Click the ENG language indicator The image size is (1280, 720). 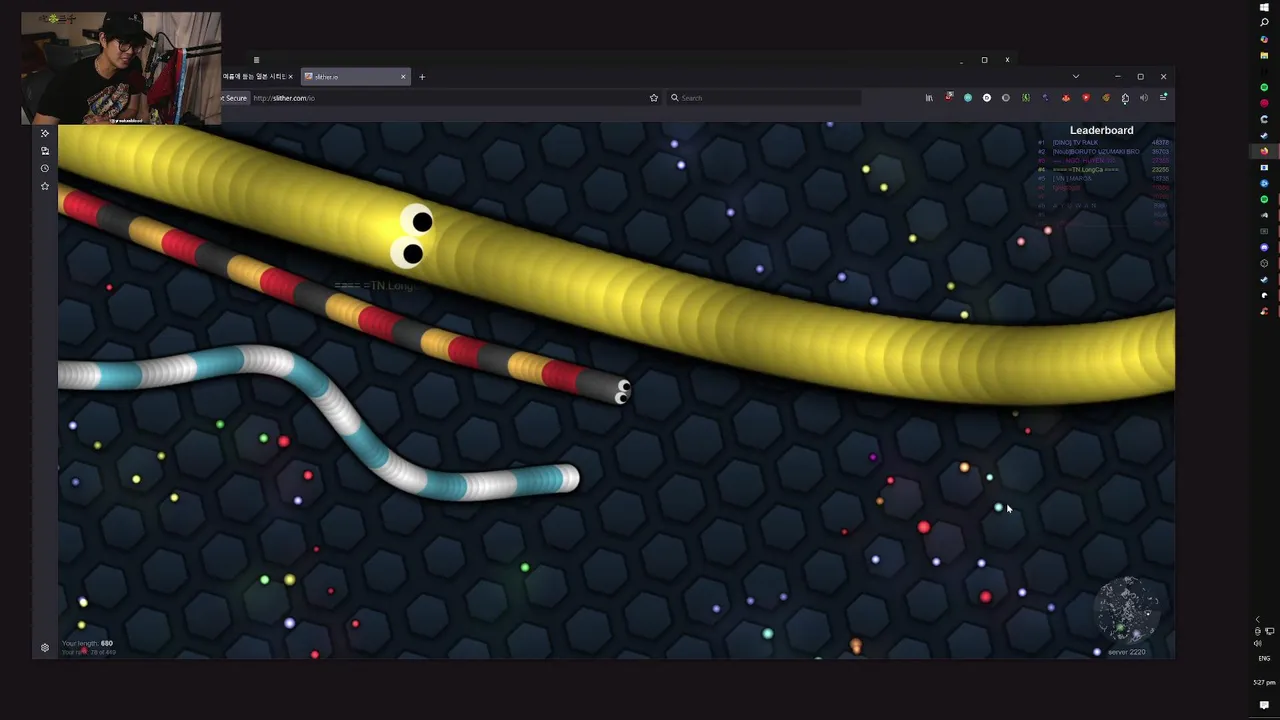tap(1264, 658)
